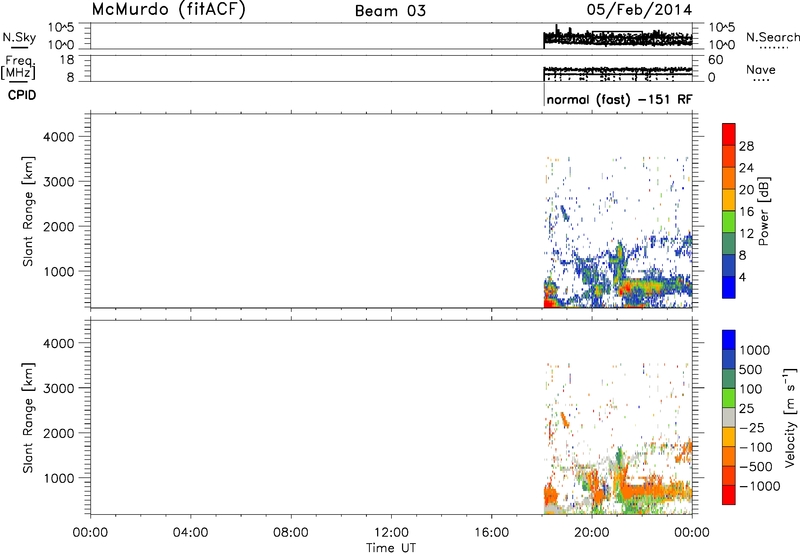Screen dimensions: 800x554
Task: Click '3000' on the velocity panel range axis
Action: coord(59,388)
